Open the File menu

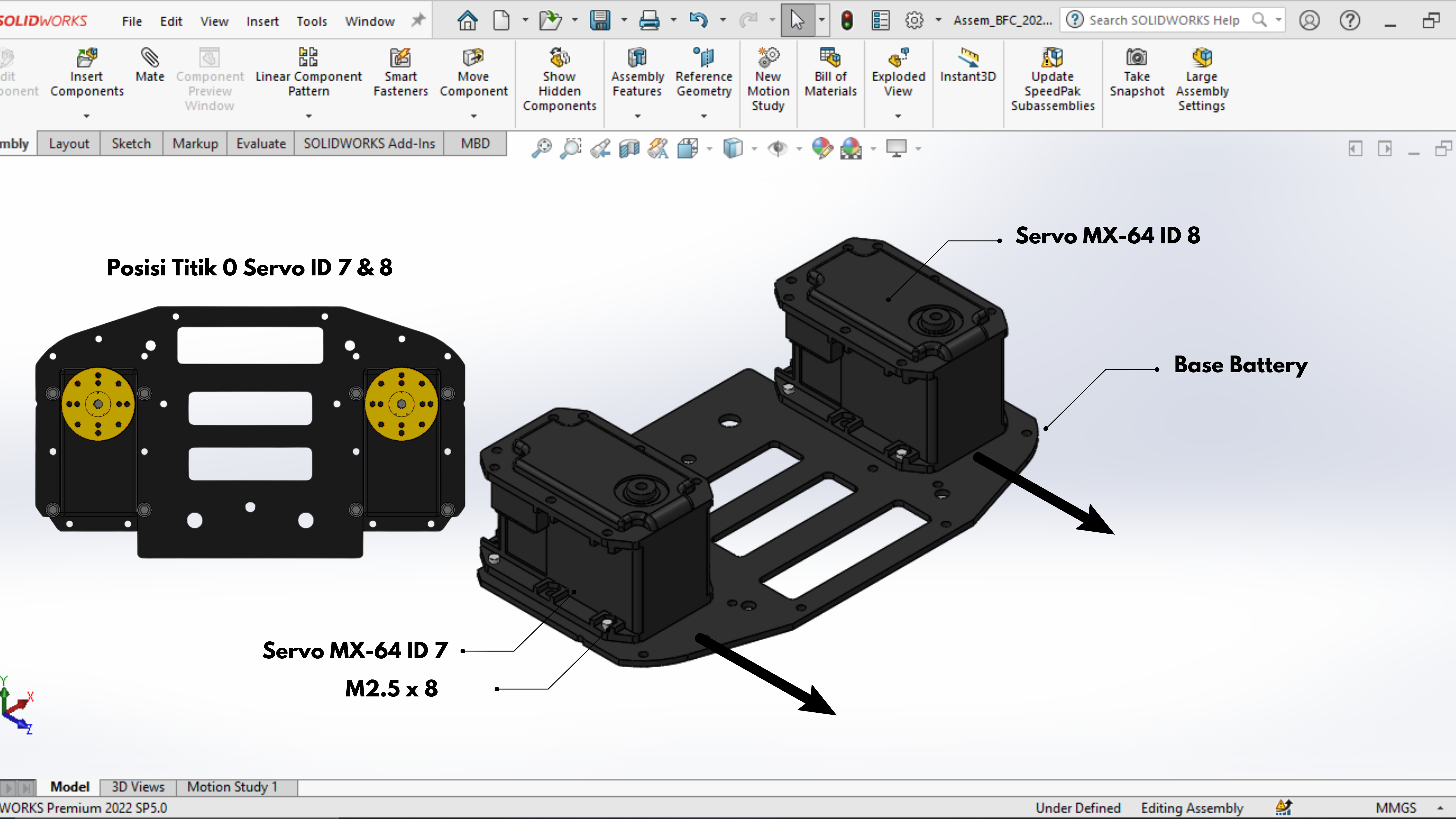pos(132,22)
